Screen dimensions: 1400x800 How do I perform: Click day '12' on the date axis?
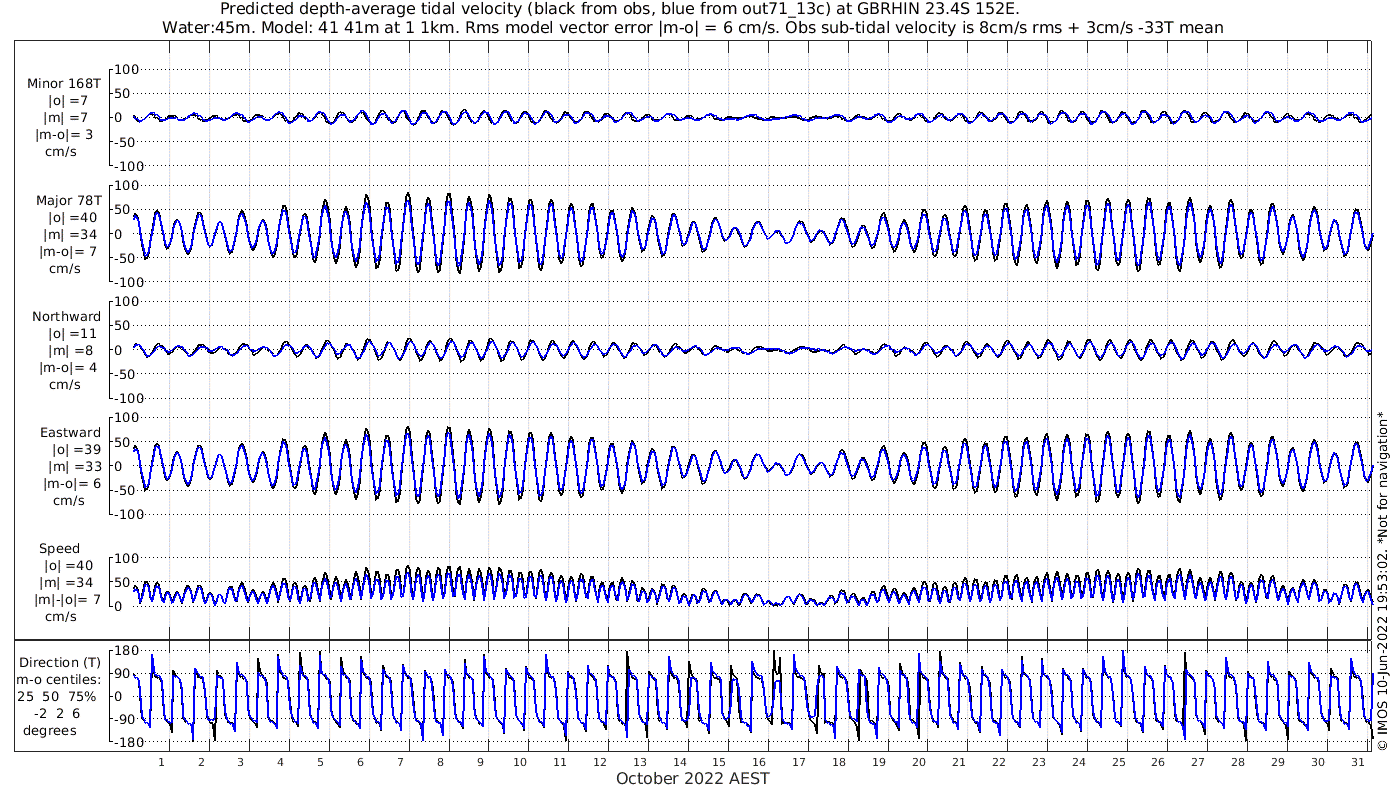point(600,762)
